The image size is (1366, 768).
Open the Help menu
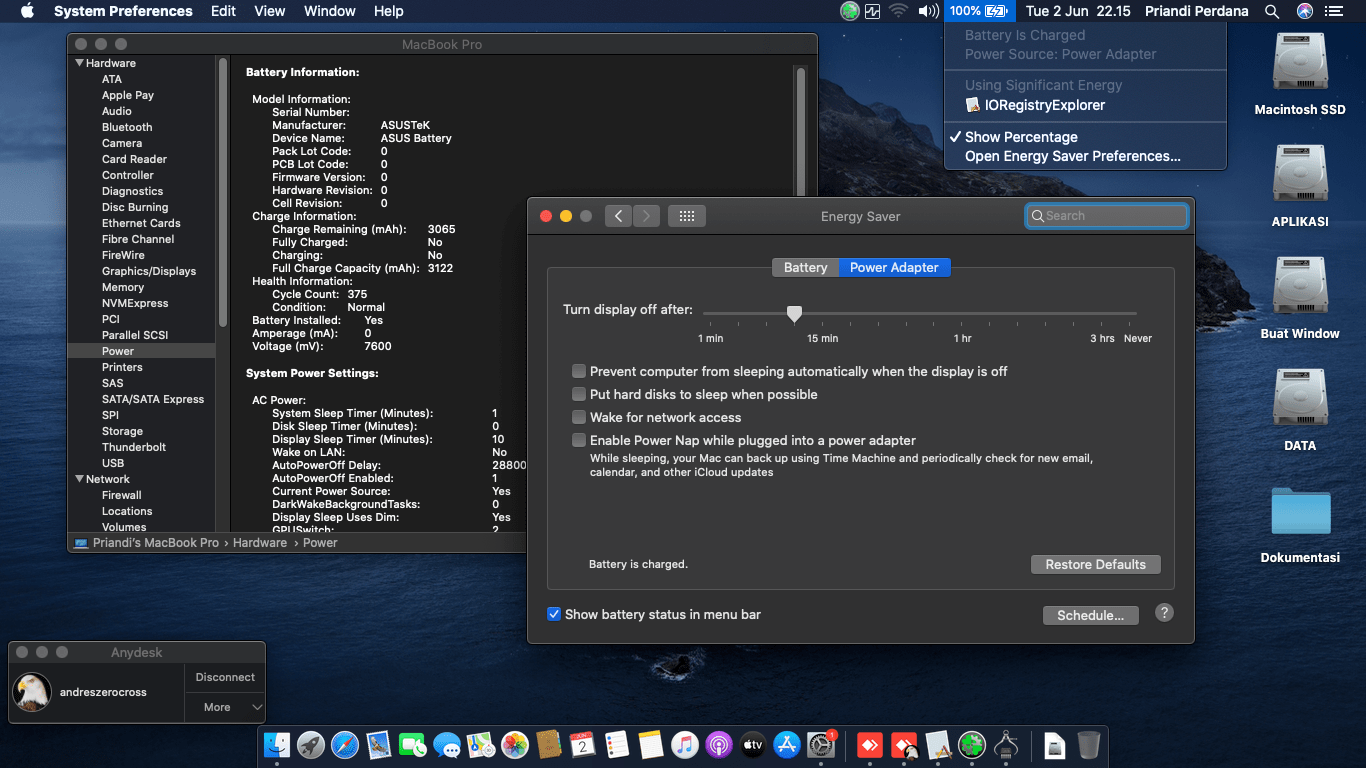click(x=389, y=11)
